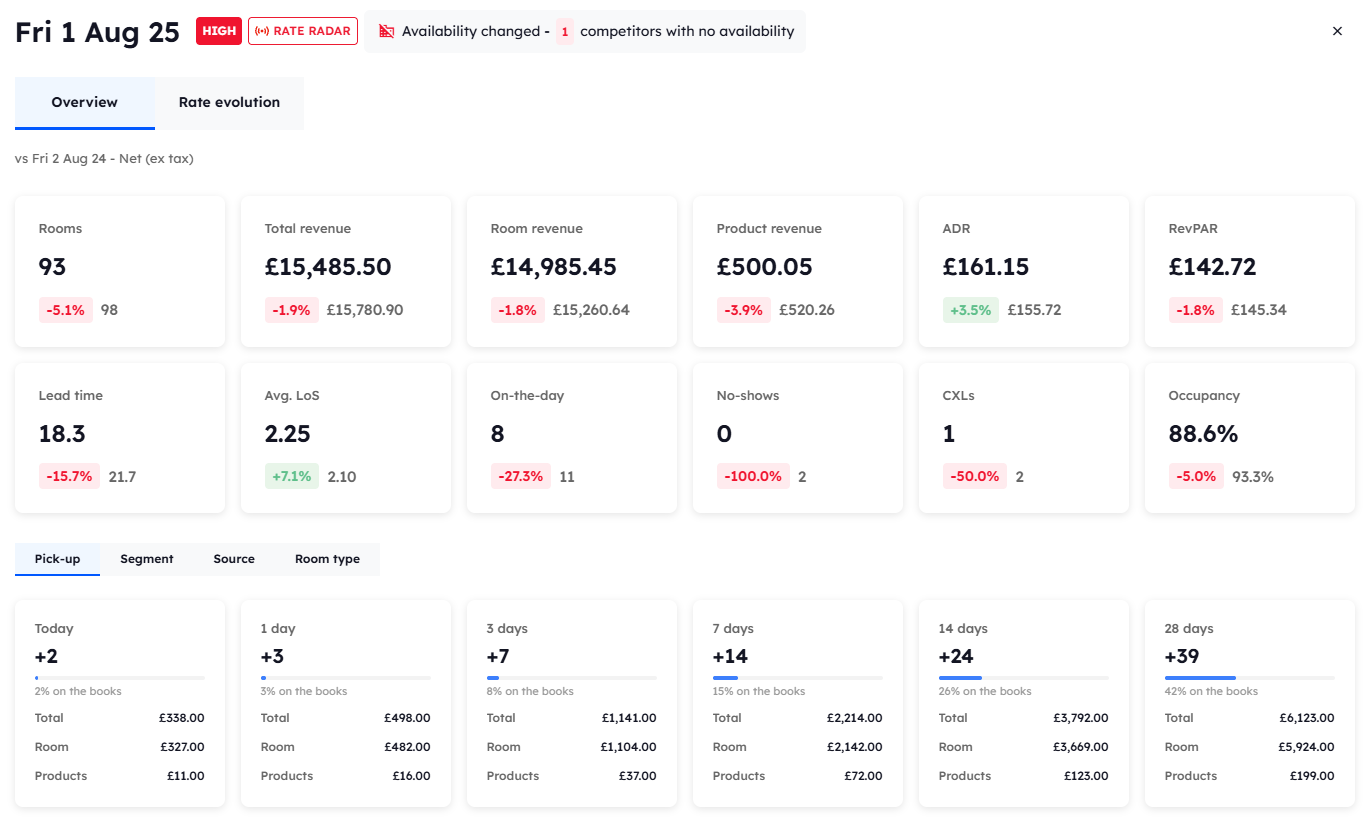The height and width of the screenshot is (824, 1372).
Task: Click last year's occupancy 93.3%
Action: pos(1253,477)
